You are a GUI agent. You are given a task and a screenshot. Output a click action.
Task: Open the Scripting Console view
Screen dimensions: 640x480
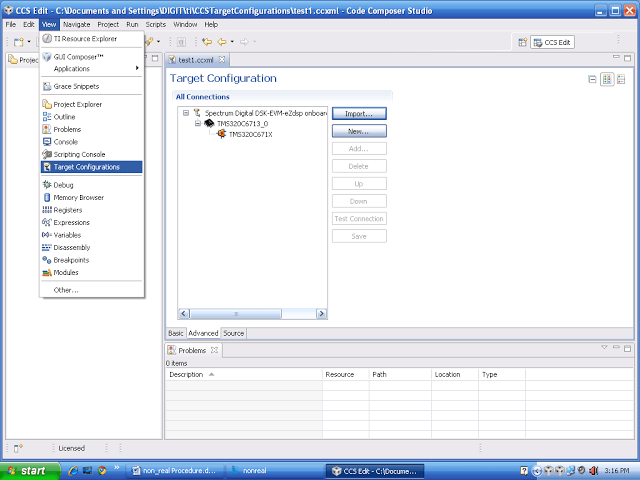(91, 154)
